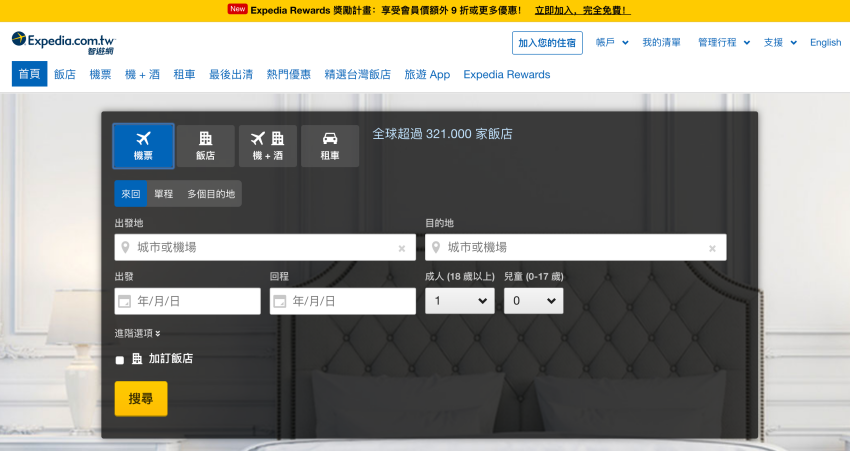Click the yellow 搜尋 search button

pyautogui.click(x=141, y=398)
